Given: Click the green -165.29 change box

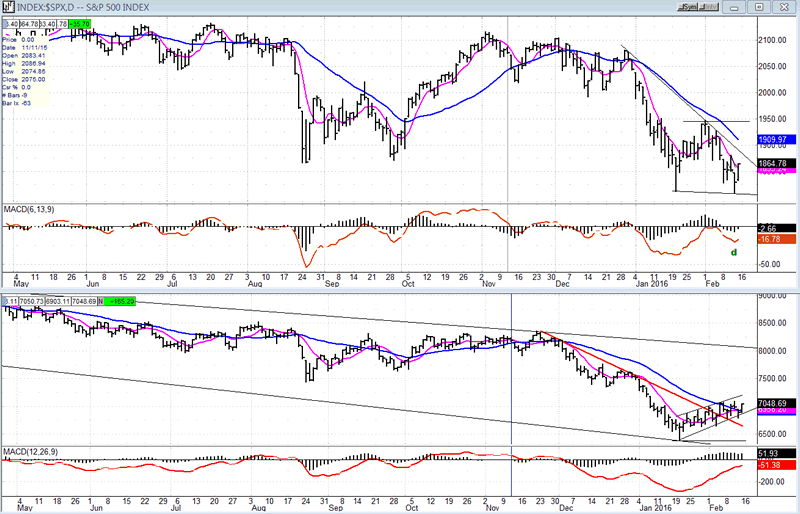Looking at the screenshot, I should (119, 300).
